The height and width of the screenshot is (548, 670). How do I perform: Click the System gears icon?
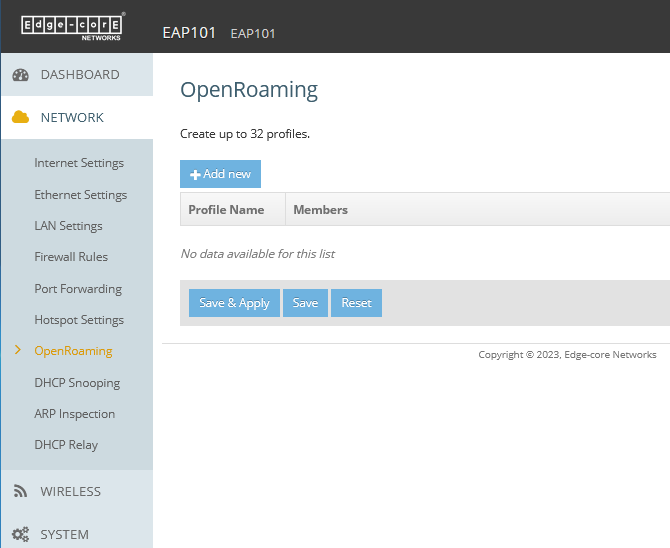(x=20, y=534)
